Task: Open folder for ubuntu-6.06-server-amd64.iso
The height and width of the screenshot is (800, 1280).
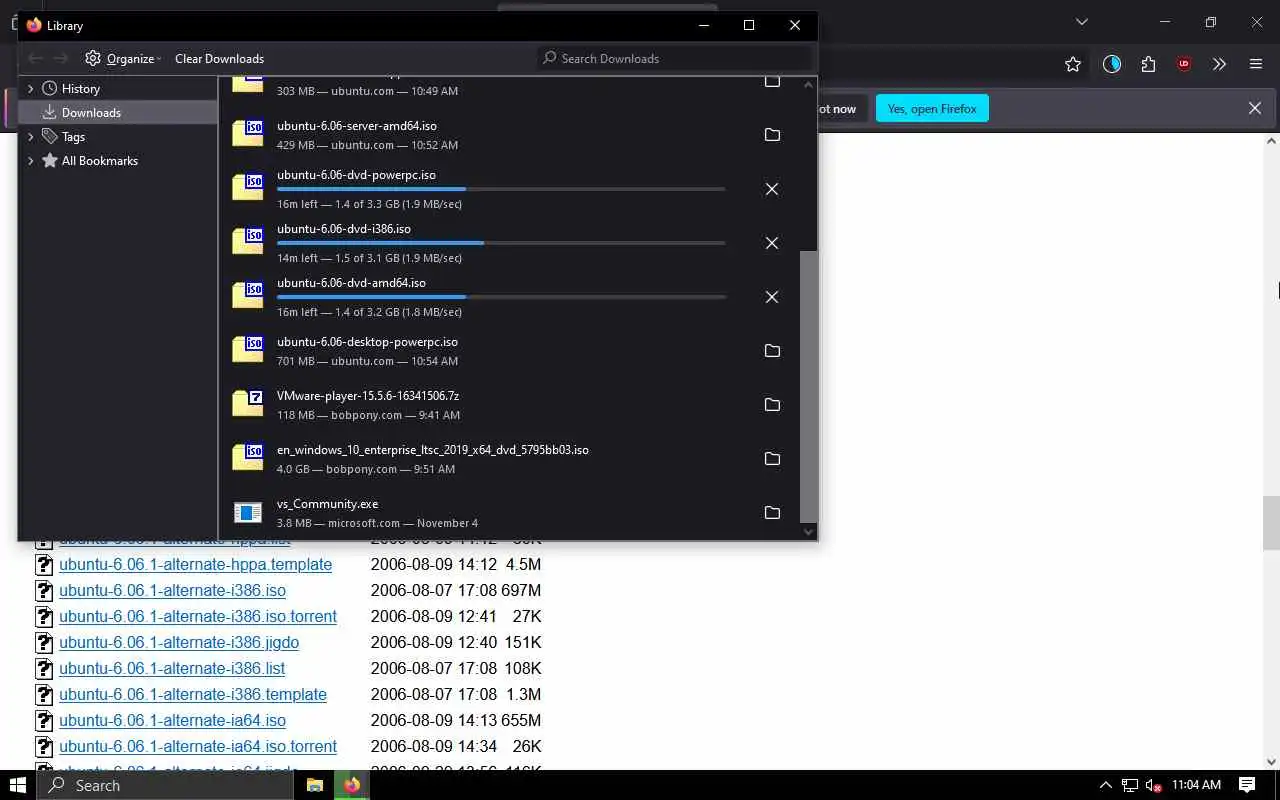Action: click(x=772, y=135)
